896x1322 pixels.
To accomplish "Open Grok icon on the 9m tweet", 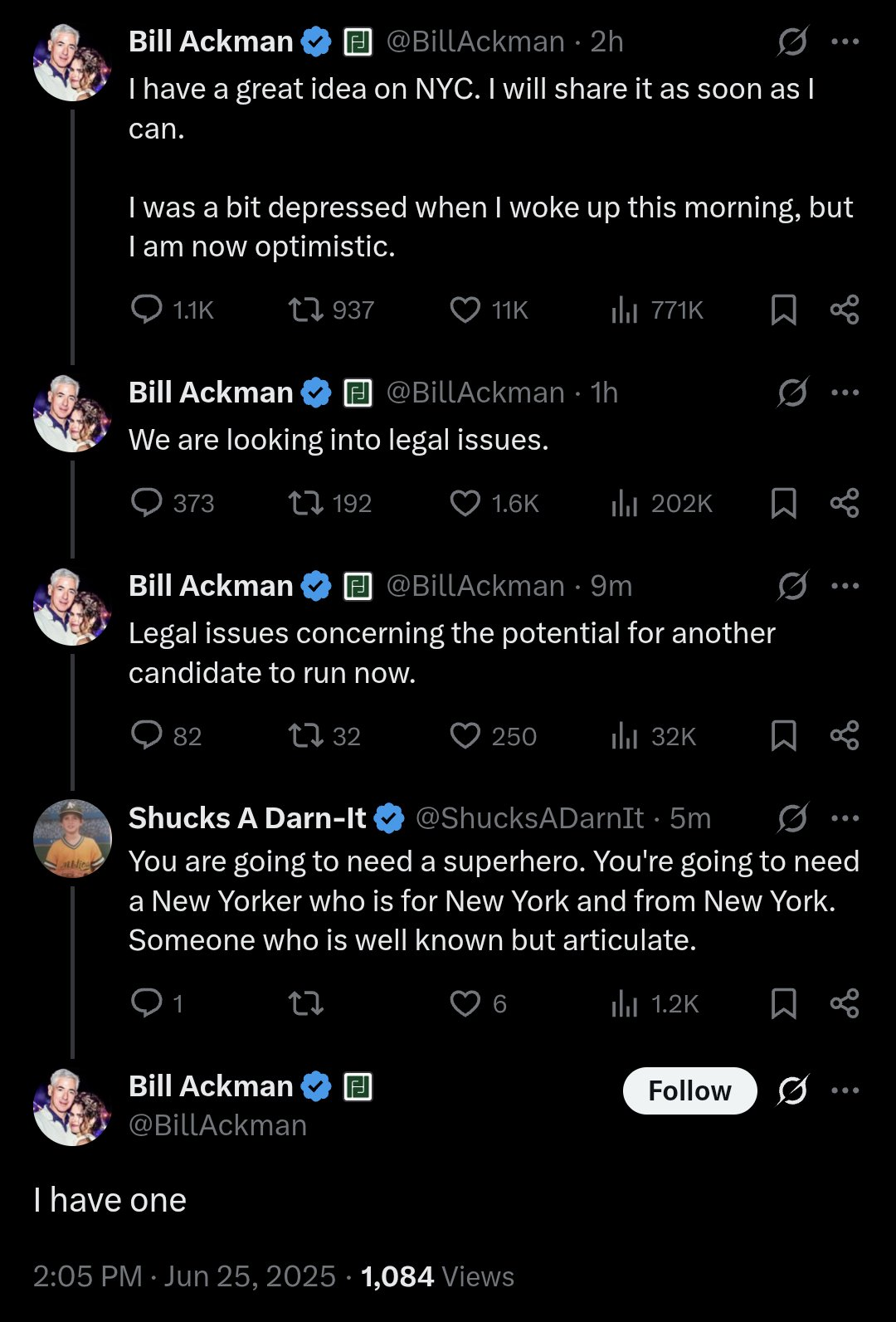I will tap(792, 586).
